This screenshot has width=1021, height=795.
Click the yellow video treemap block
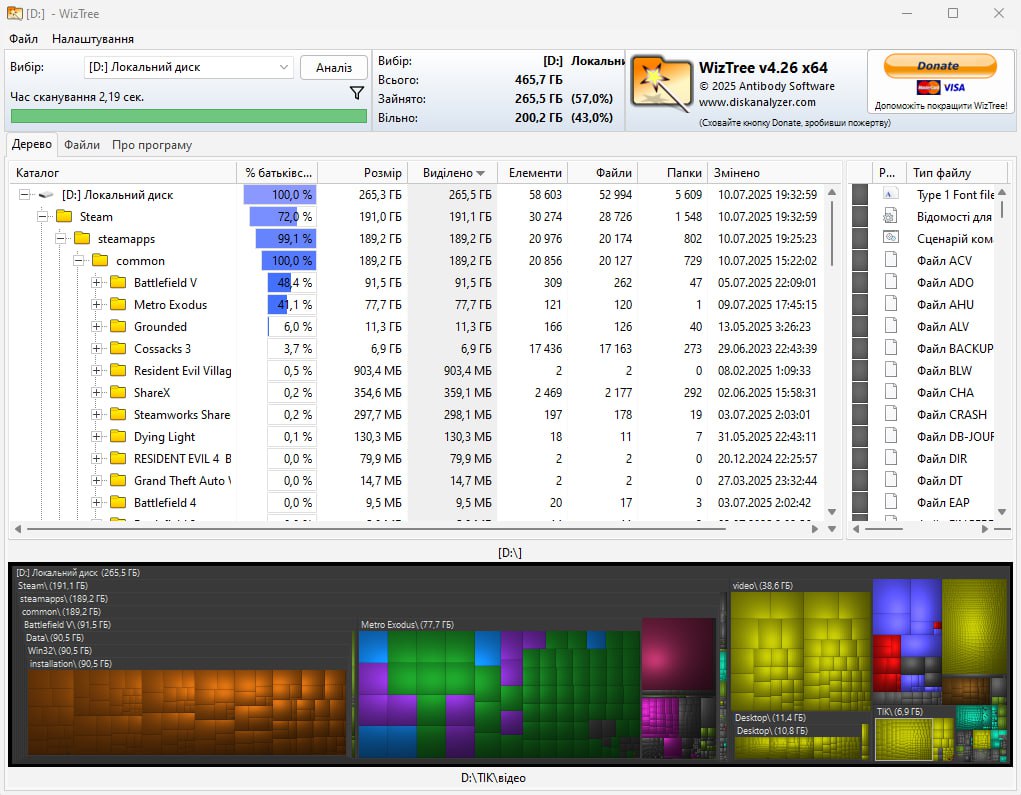(x=800, y=651)
